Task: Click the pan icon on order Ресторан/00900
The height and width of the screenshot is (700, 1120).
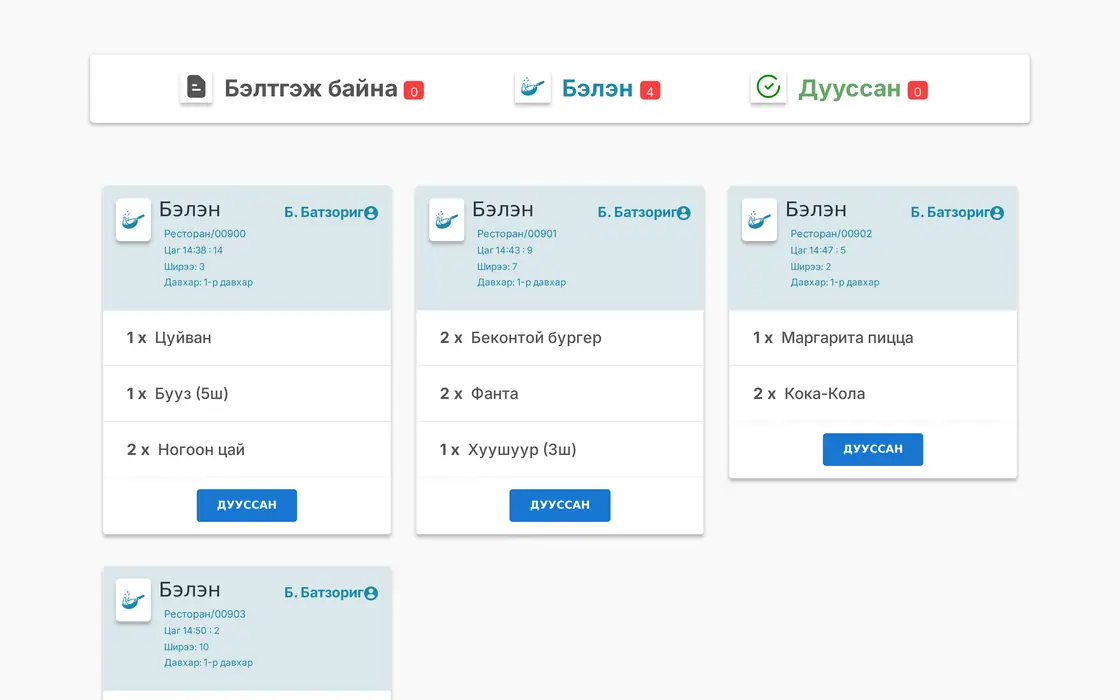Action: 134,219
